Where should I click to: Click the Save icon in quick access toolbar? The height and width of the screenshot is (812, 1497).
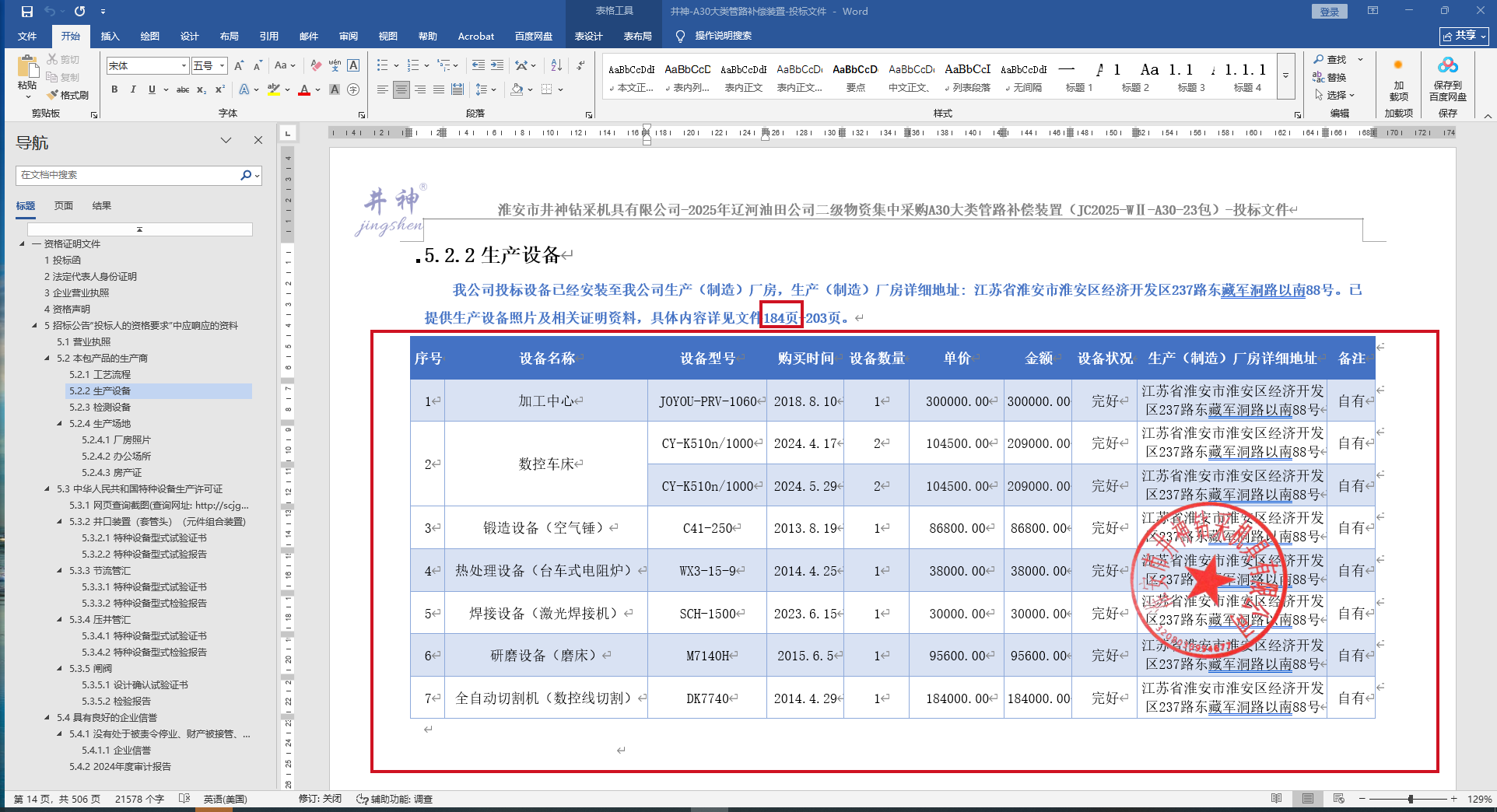(27, 12)
